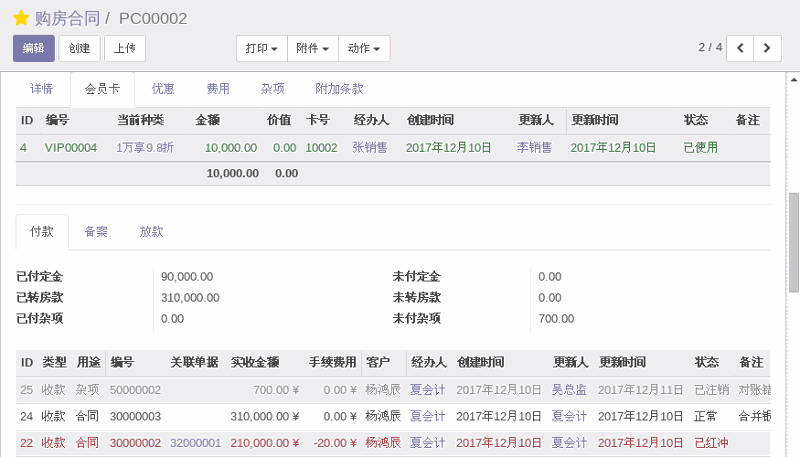Click the favorite star icon

21,18
